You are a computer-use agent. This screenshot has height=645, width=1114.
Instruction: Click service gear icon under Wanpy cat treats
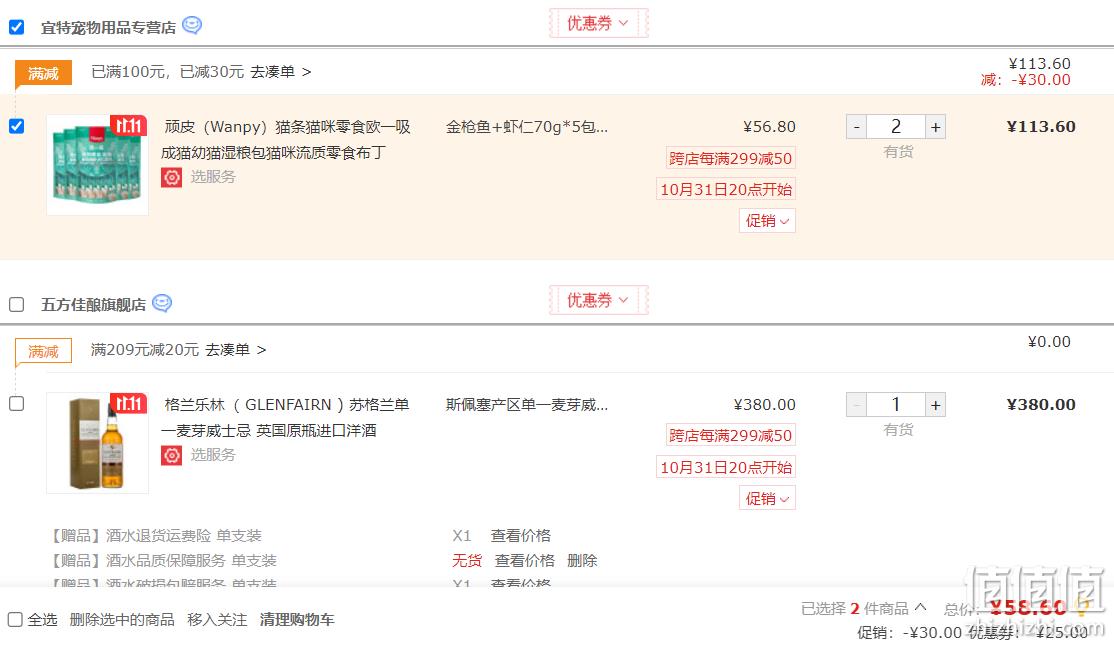pyautogui.click(x=172, y=177)
